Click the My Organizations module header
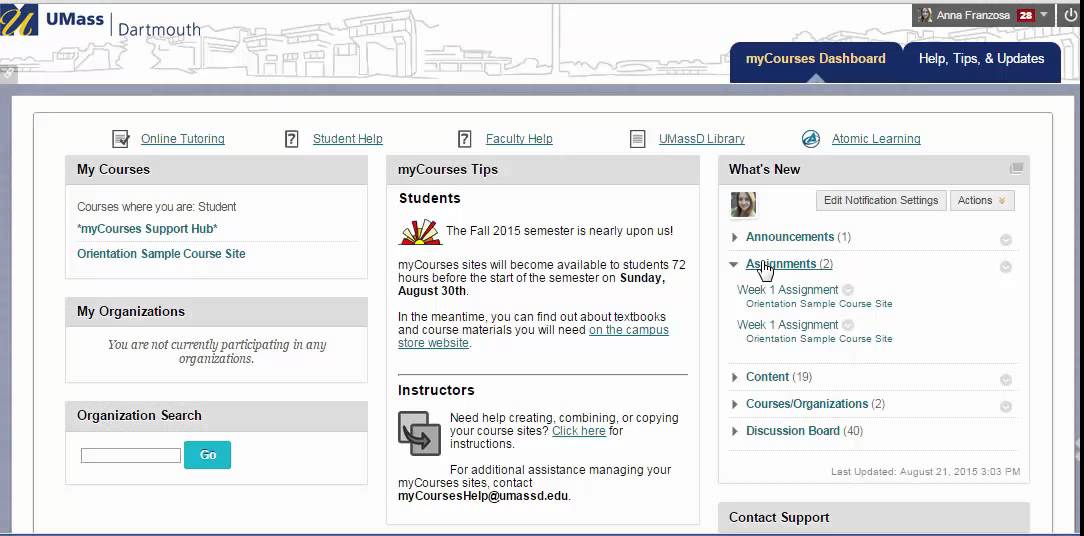The width and height of the screenshot is (1084, 536). pos(216,312)
